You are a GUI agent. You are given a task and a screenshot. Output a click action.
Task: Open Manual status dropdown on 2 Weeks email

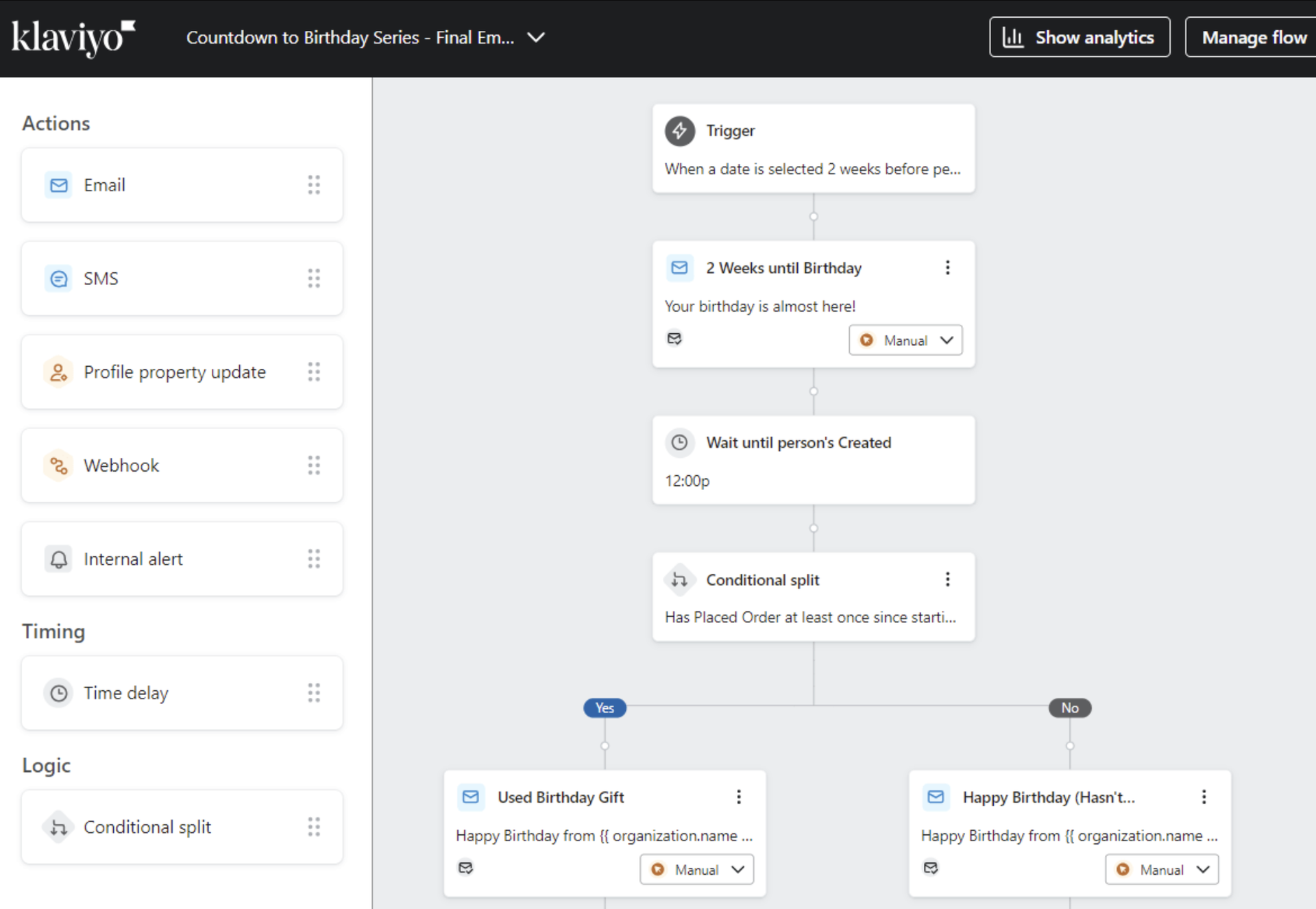coord(905,340)
